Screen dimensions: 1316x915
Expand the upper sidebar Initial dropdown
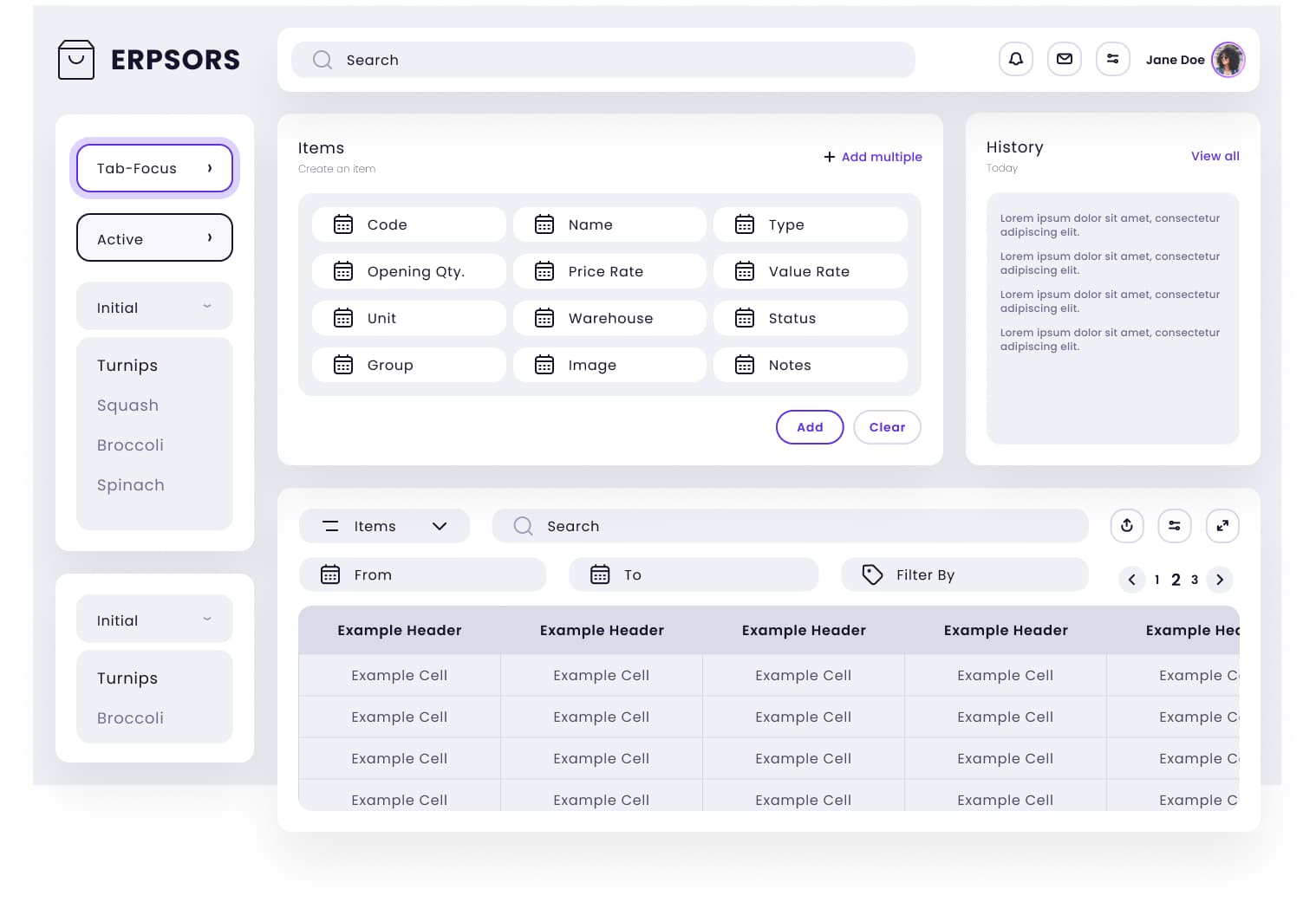(x=154, y=307)
